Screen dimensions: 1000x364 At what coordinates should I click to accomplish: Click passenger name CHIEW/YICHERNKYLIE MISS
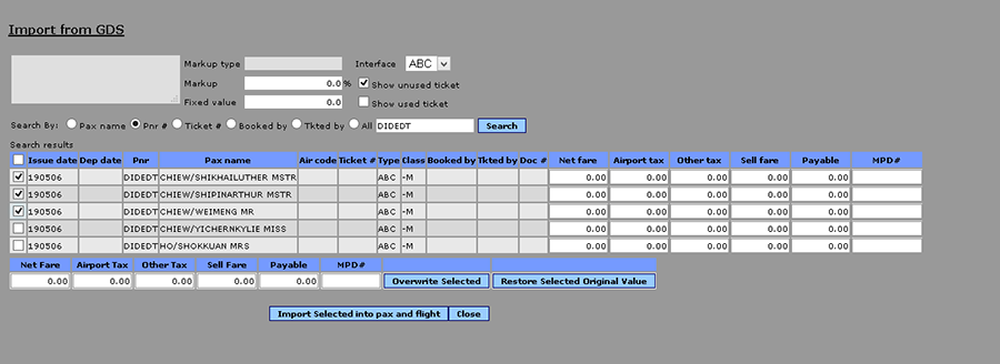(x=223, y=229)
